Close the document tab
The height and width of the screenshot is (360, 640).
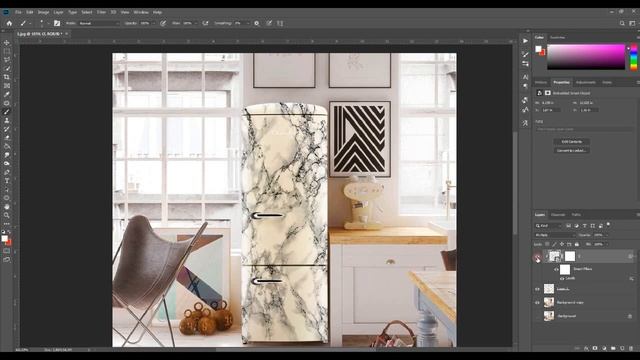[x=67, y=34]
